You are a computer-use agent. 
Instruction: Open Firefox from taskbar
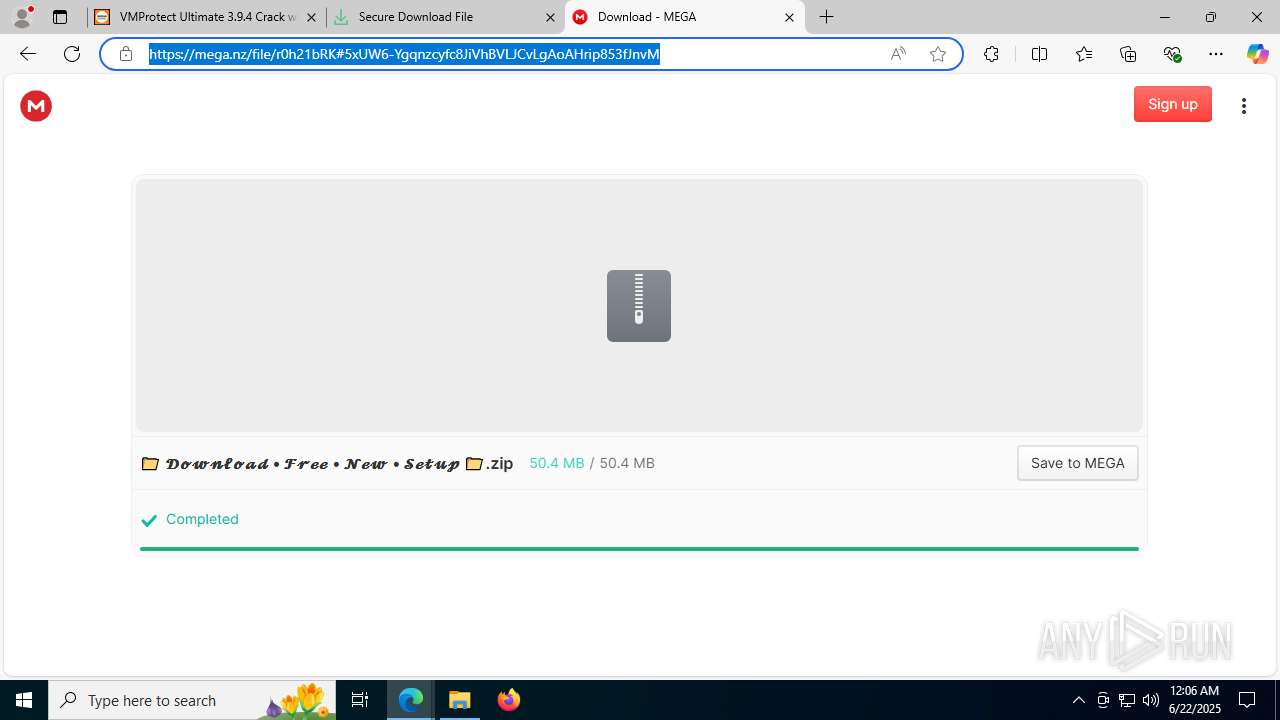point(508,700)
